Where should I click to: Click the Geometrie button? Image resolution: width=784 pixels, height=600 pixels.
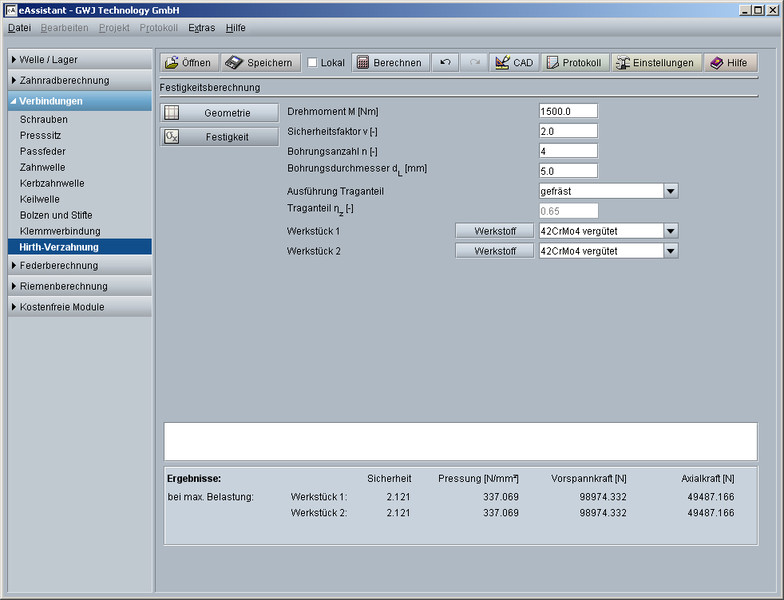[x=220, y=113]
